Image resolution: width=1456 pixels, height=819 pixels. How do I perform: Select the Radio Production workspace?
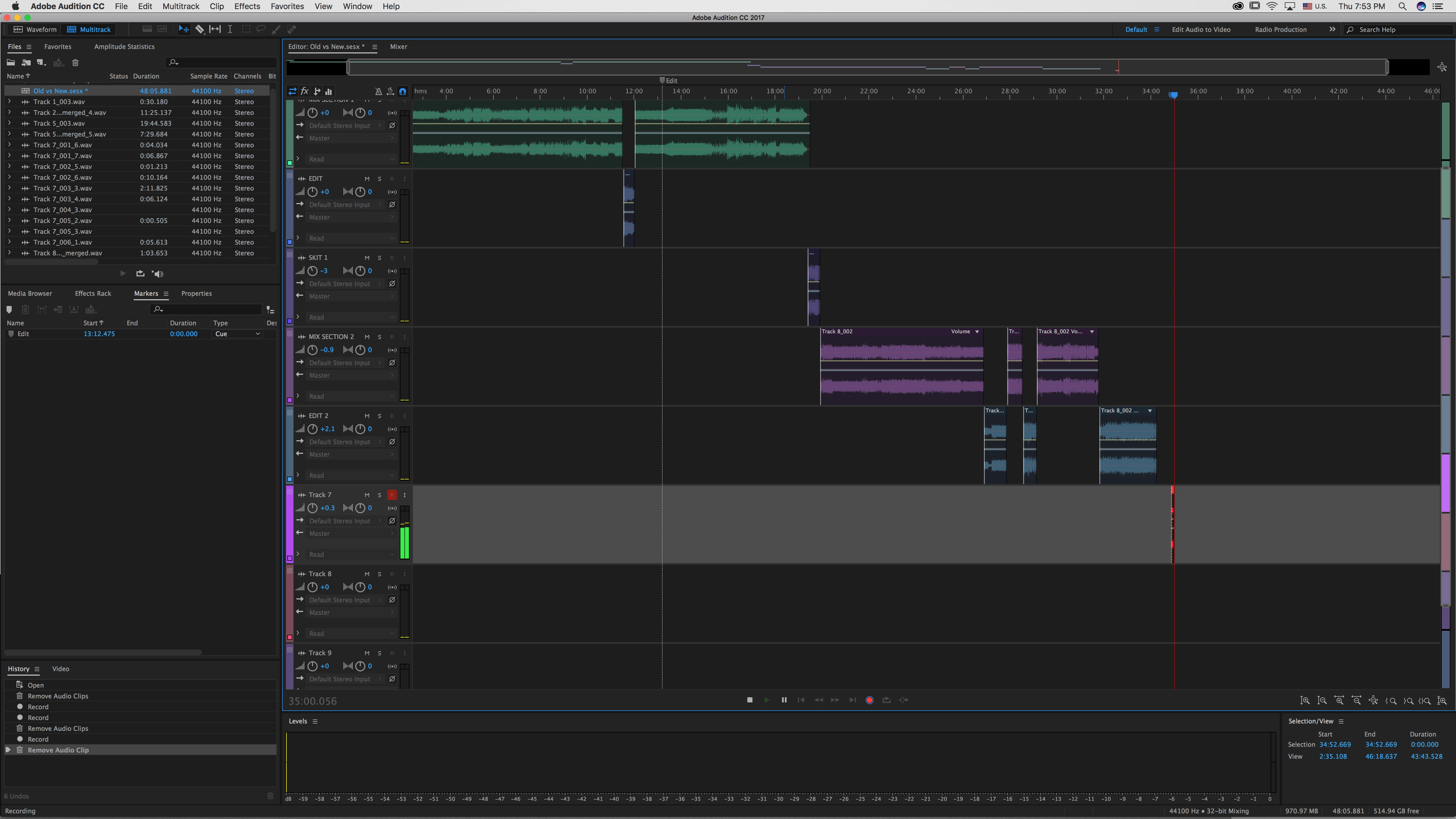click(x=1280, y=29)
